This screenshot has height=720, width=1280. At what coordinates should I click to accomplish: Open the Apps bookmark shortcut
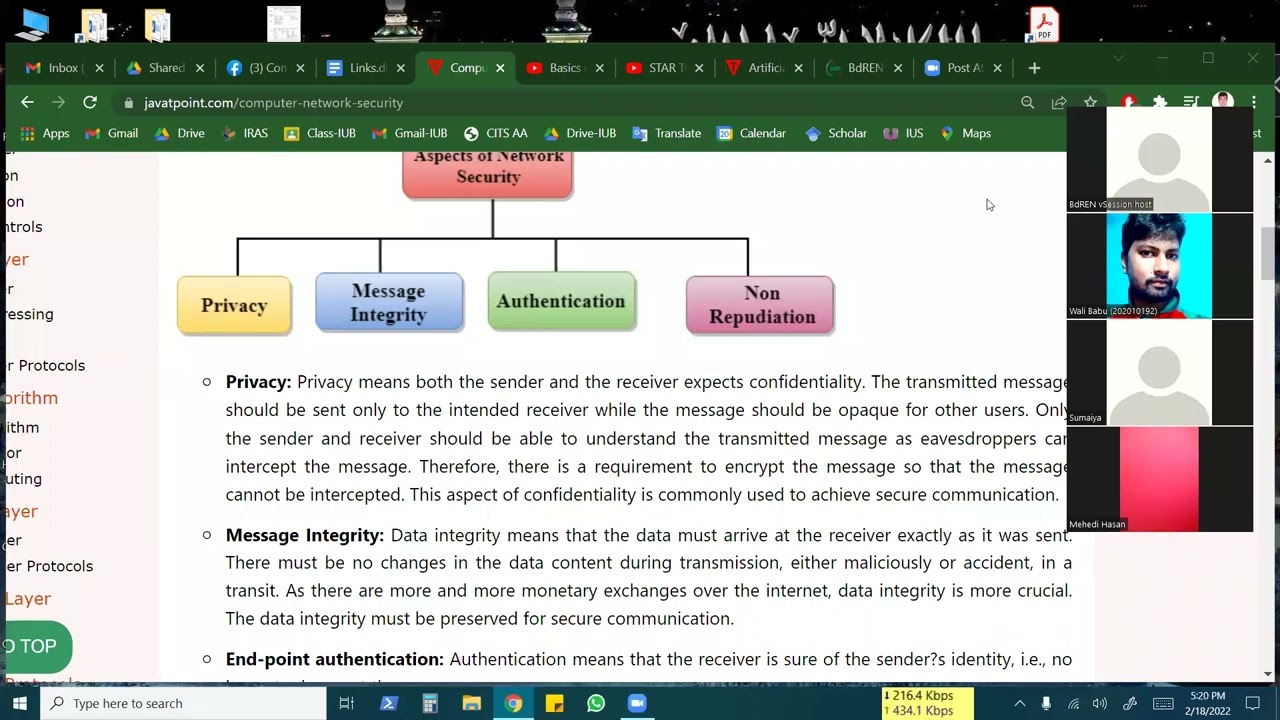click(44, 133)
